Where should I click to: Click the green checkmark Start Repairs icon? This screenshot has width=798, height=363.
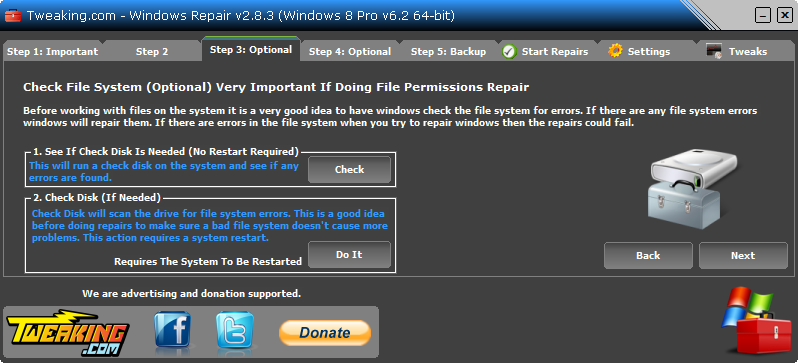click(509, 51)
